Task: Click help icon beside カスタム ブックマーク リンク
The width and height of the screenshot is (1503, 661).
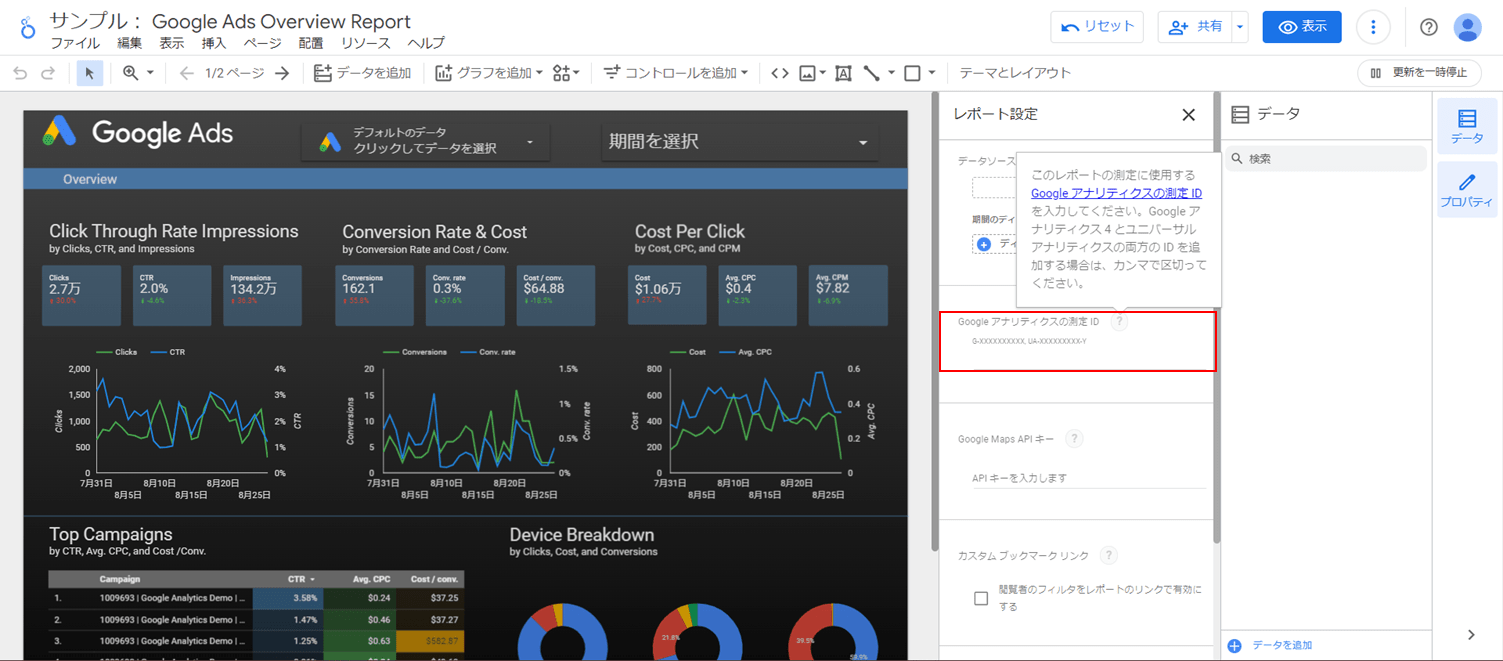Action: (1108, 555)
